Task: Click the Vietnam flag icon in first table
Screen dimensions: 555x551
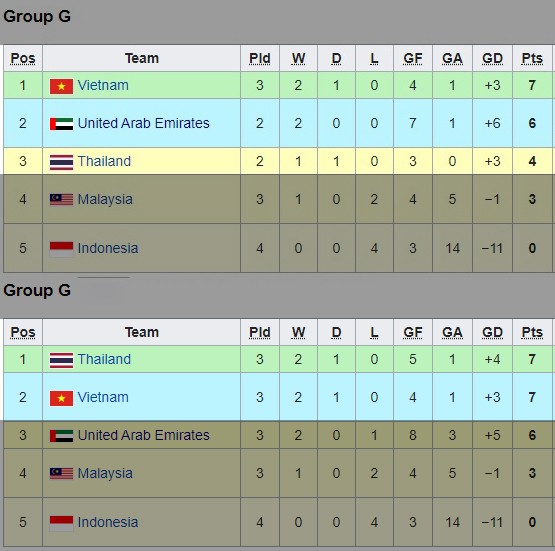Action: 61,86
